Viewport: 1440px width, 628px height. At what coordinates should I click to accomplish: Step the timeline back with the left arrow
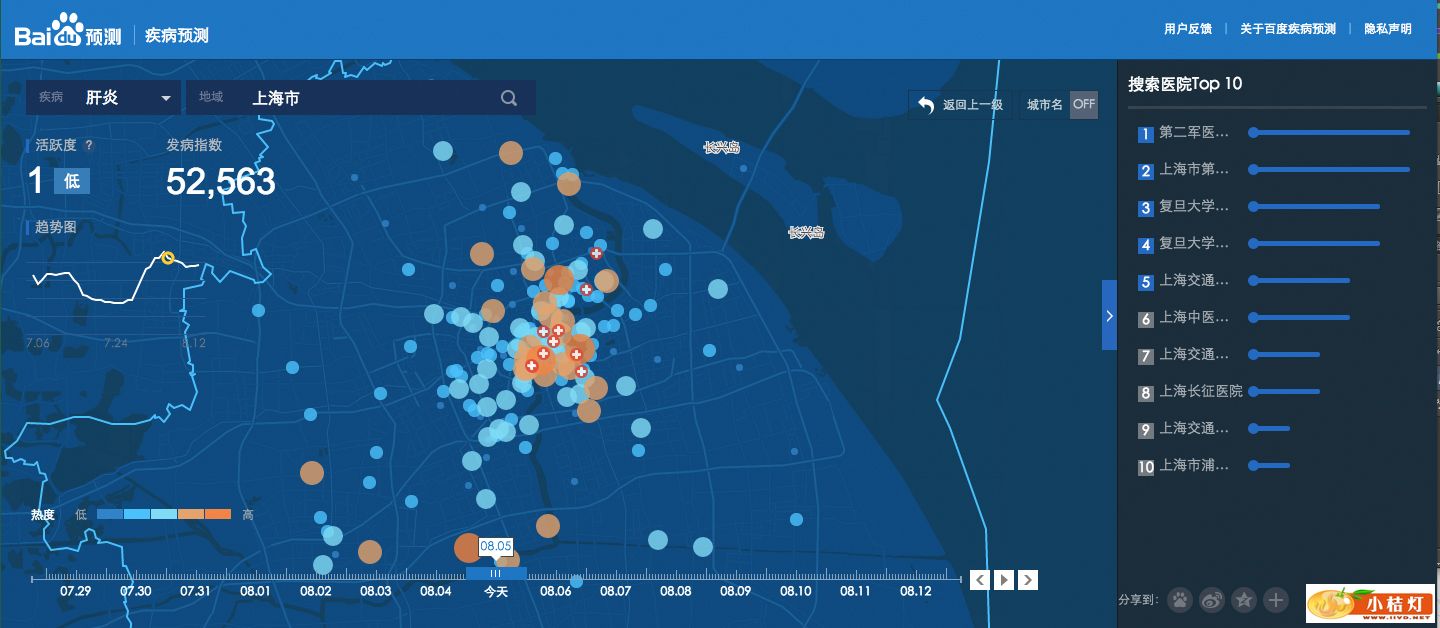pos(981,580)
